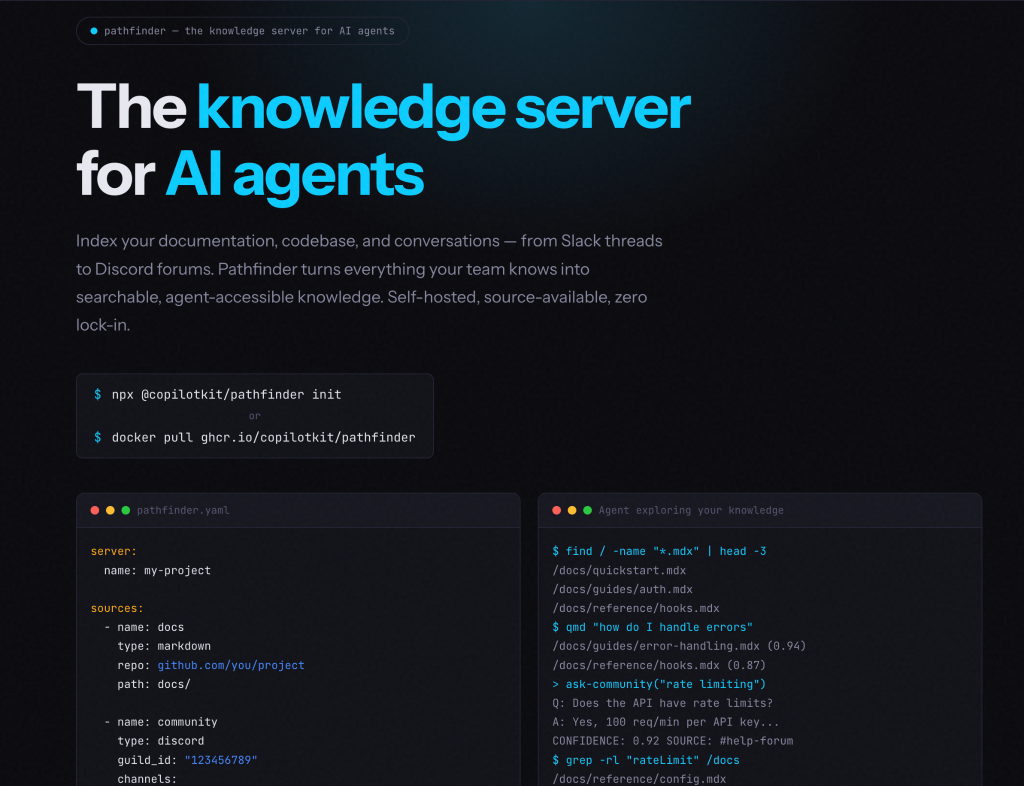Click the red dot in pathfinder.yaml window
Viewport: 1024px width, 786px height.
pyautogui.click(x=95, y=511)
